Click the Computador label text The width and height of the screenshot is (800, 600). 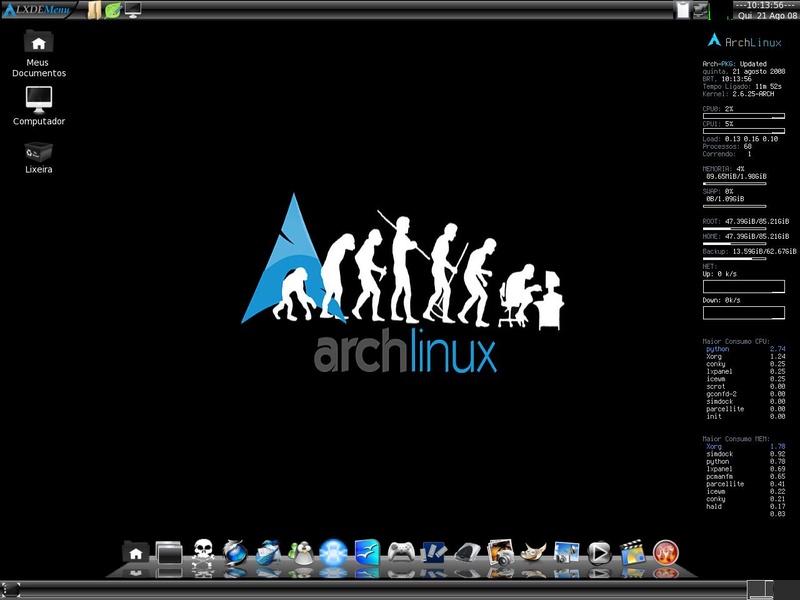point(39,121)
